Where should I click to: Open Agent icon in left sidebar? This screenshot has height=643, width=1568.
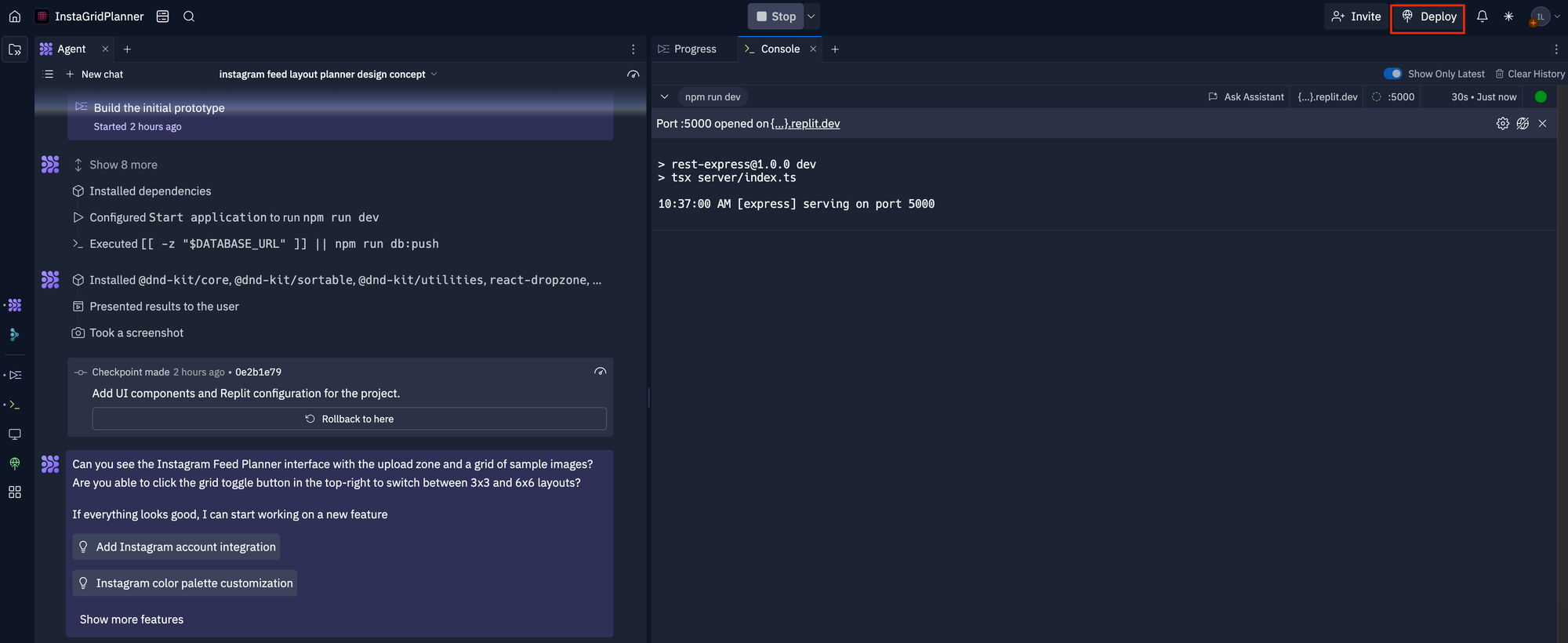coord(15,305)
